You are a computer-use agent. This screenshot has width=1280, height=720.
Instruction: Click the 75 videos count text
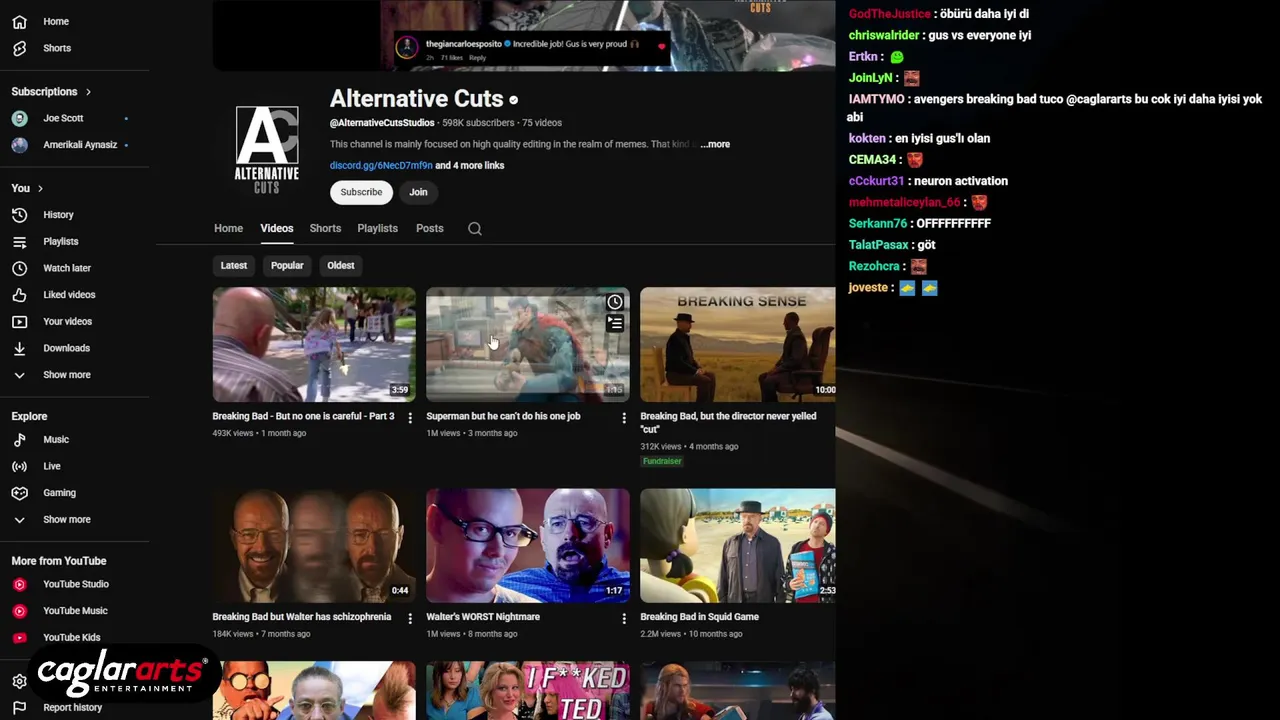[541, 123]
